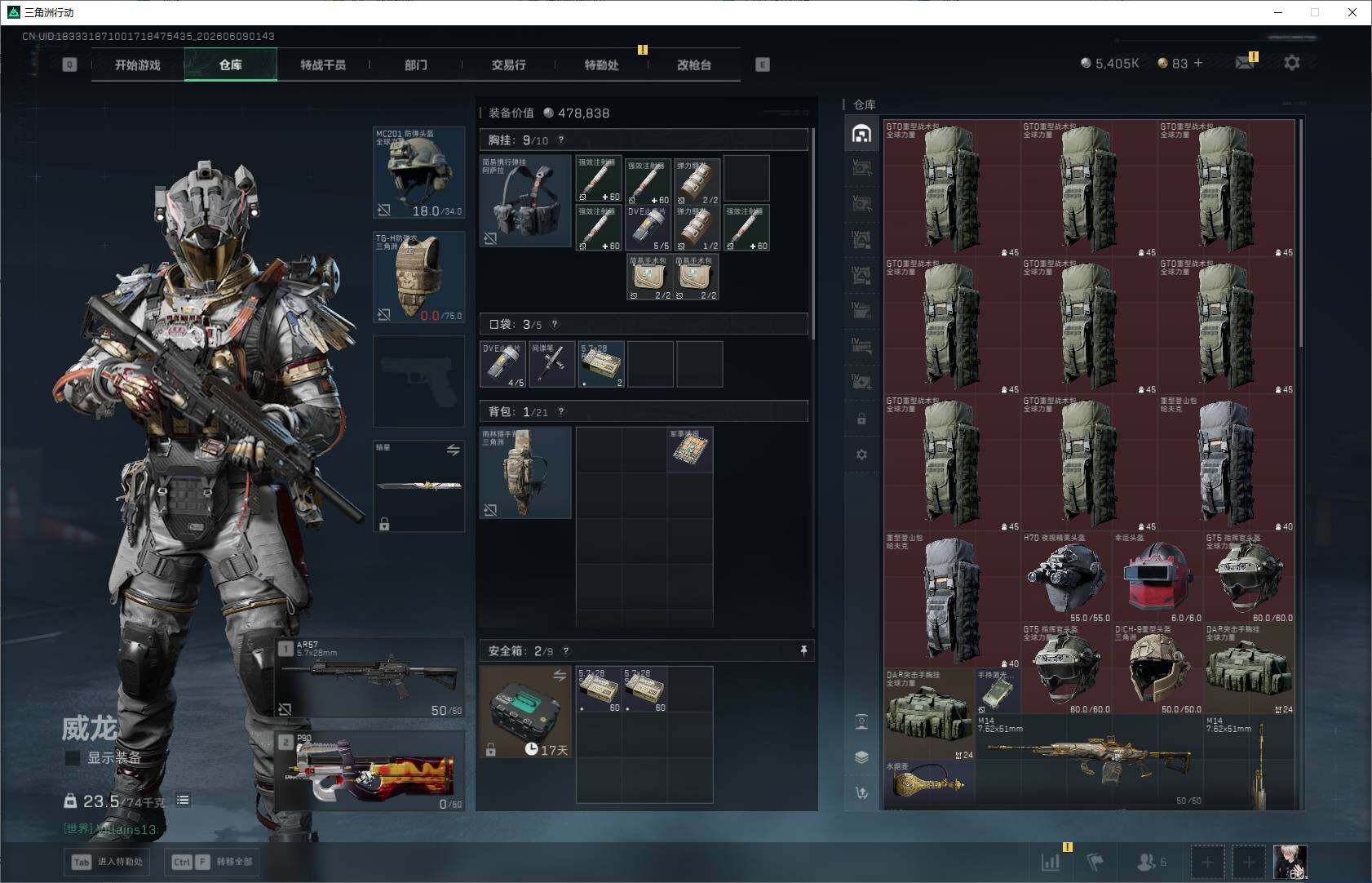Select the 简易携行弹挂 chest rig item

click(525, 201)
